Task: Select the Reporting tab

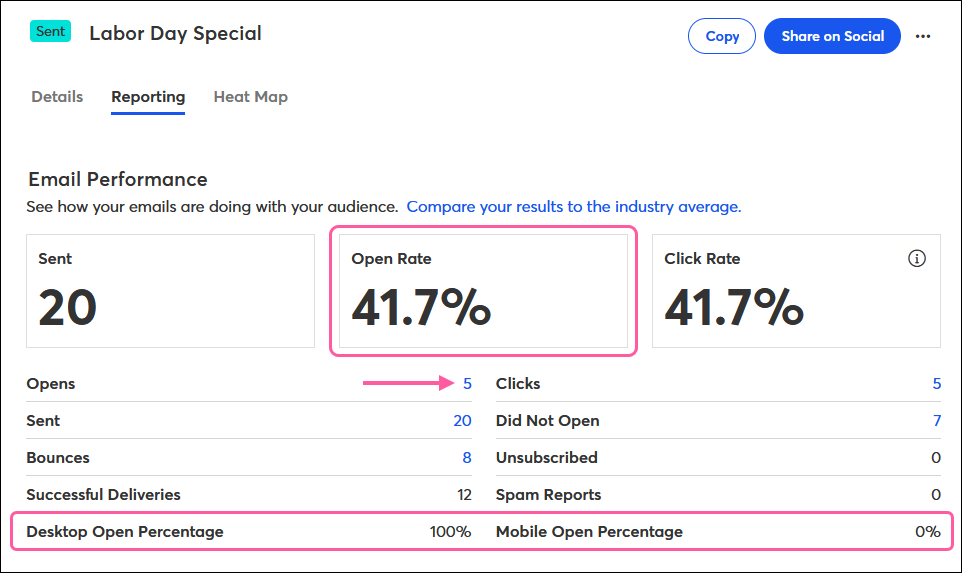Action: point(148,97)
